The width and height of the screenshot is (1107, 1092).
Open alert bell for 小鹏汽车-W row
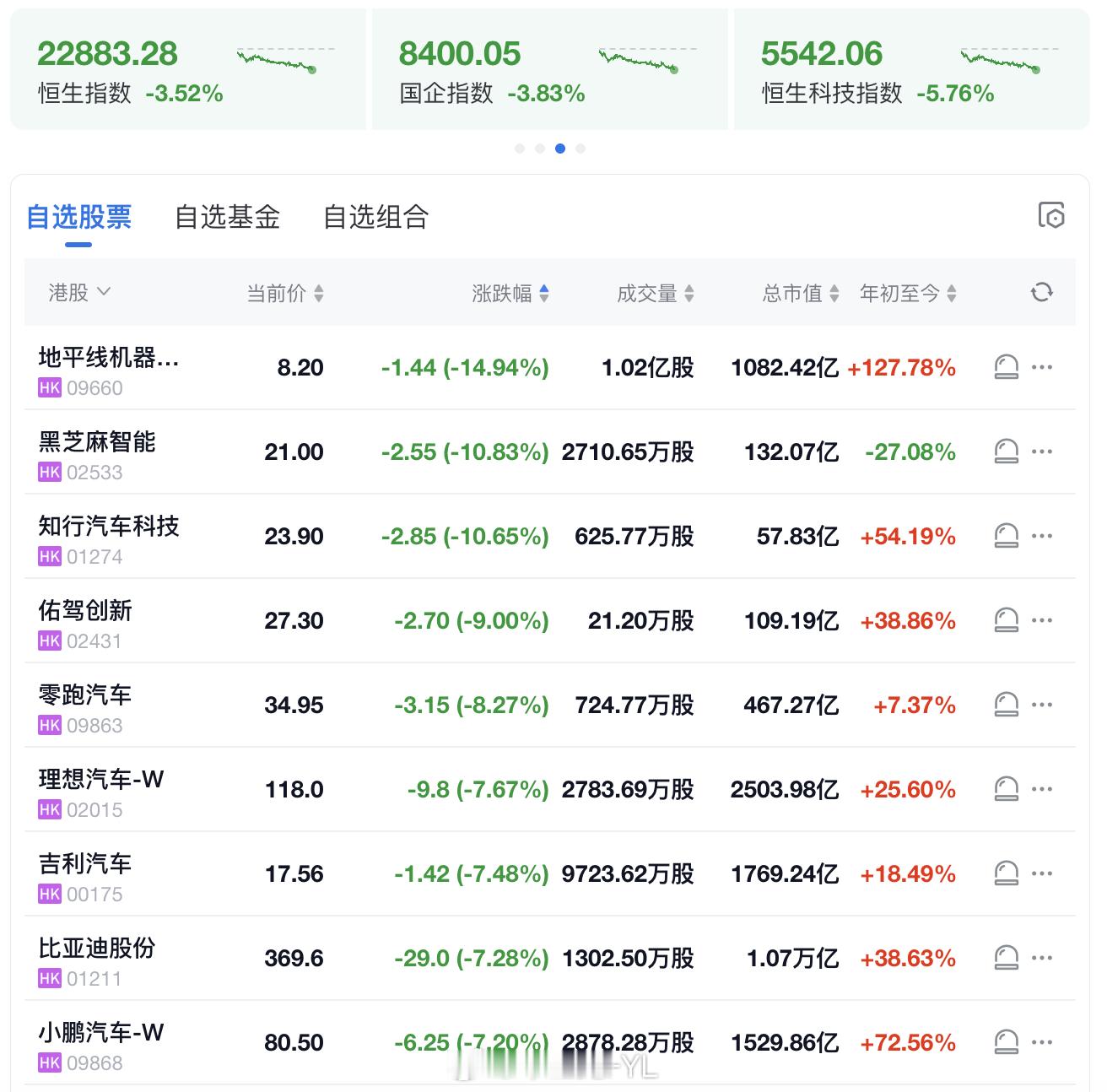[x=1006, y=1042]
